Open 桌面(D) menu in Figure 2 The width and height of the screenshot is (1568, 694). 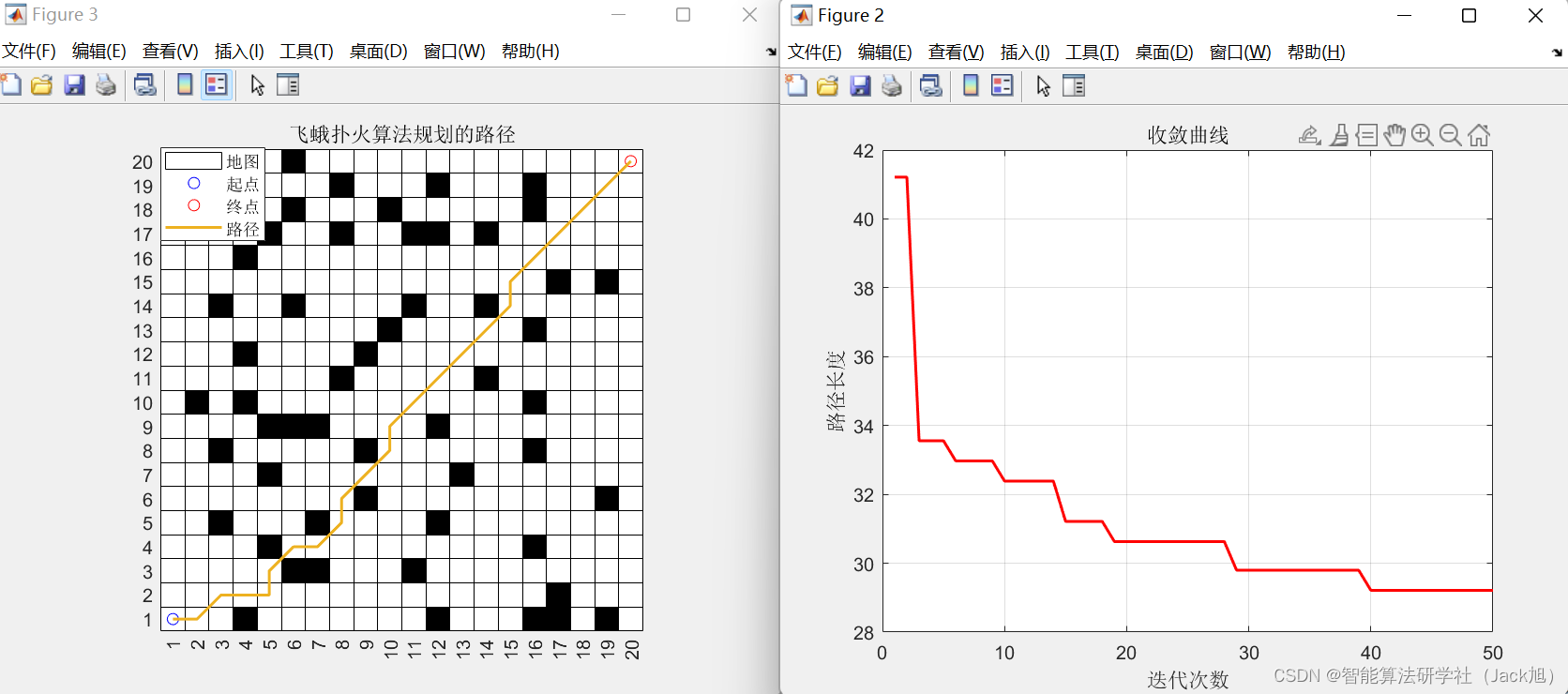1165,52
